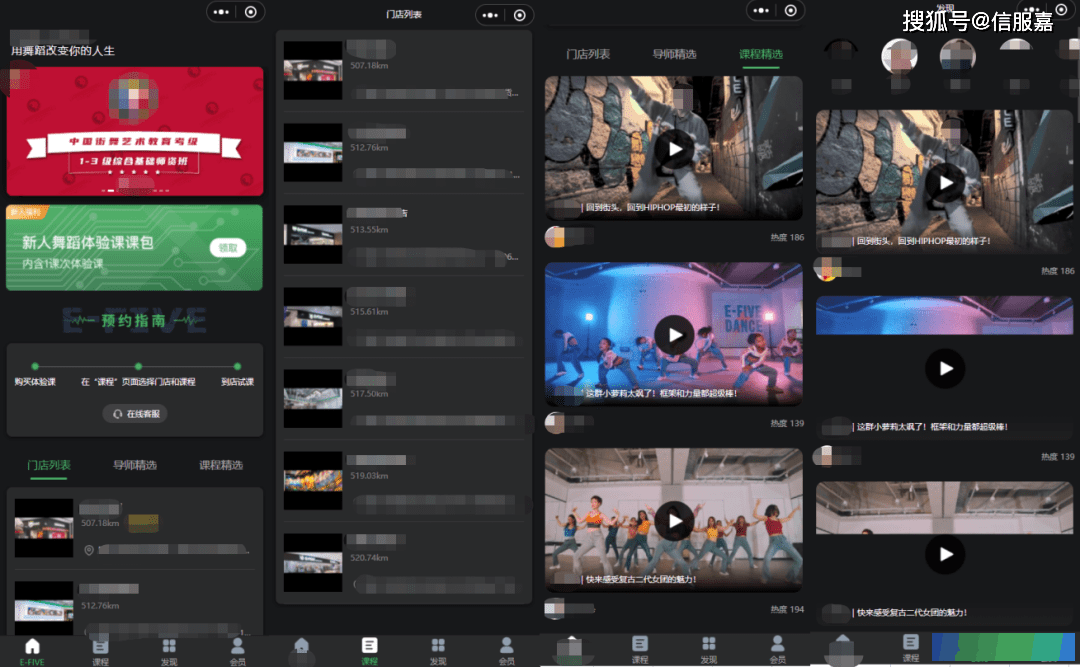The height and width of the screenshot is (667, 1080).
Task: Tap location pin icon in home screen 507.18km row
Action: tap(89, 550)
